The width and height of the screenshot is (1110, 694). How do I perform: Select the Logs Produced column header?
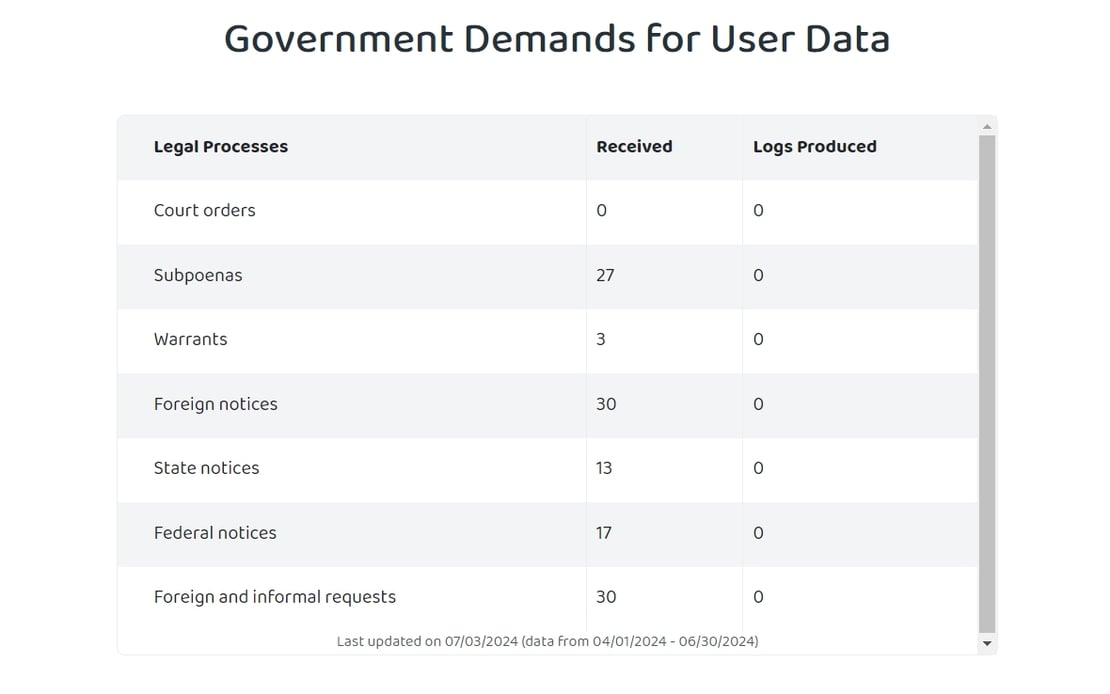(x=815, y=147)
